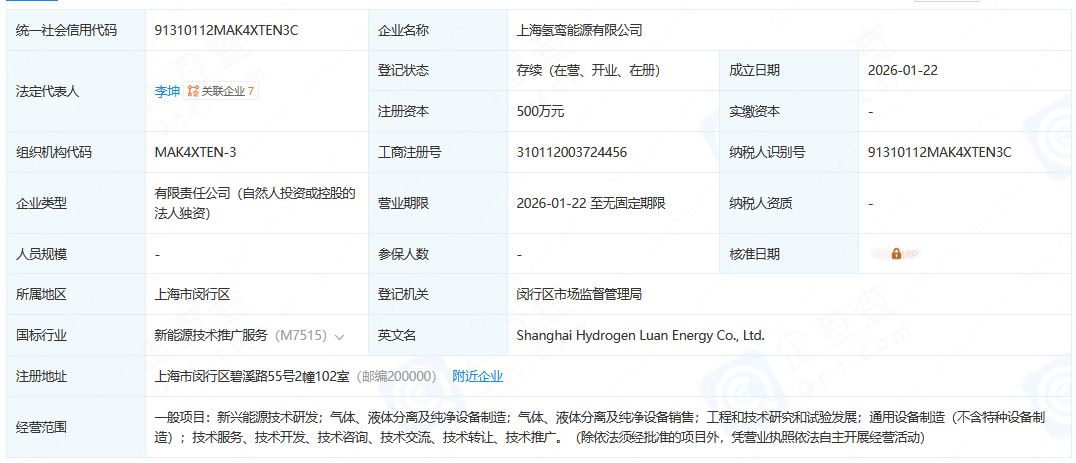Click the 核准日期 label cell
This screenshot has width=1076, height=463.
(x=789, y=254)
